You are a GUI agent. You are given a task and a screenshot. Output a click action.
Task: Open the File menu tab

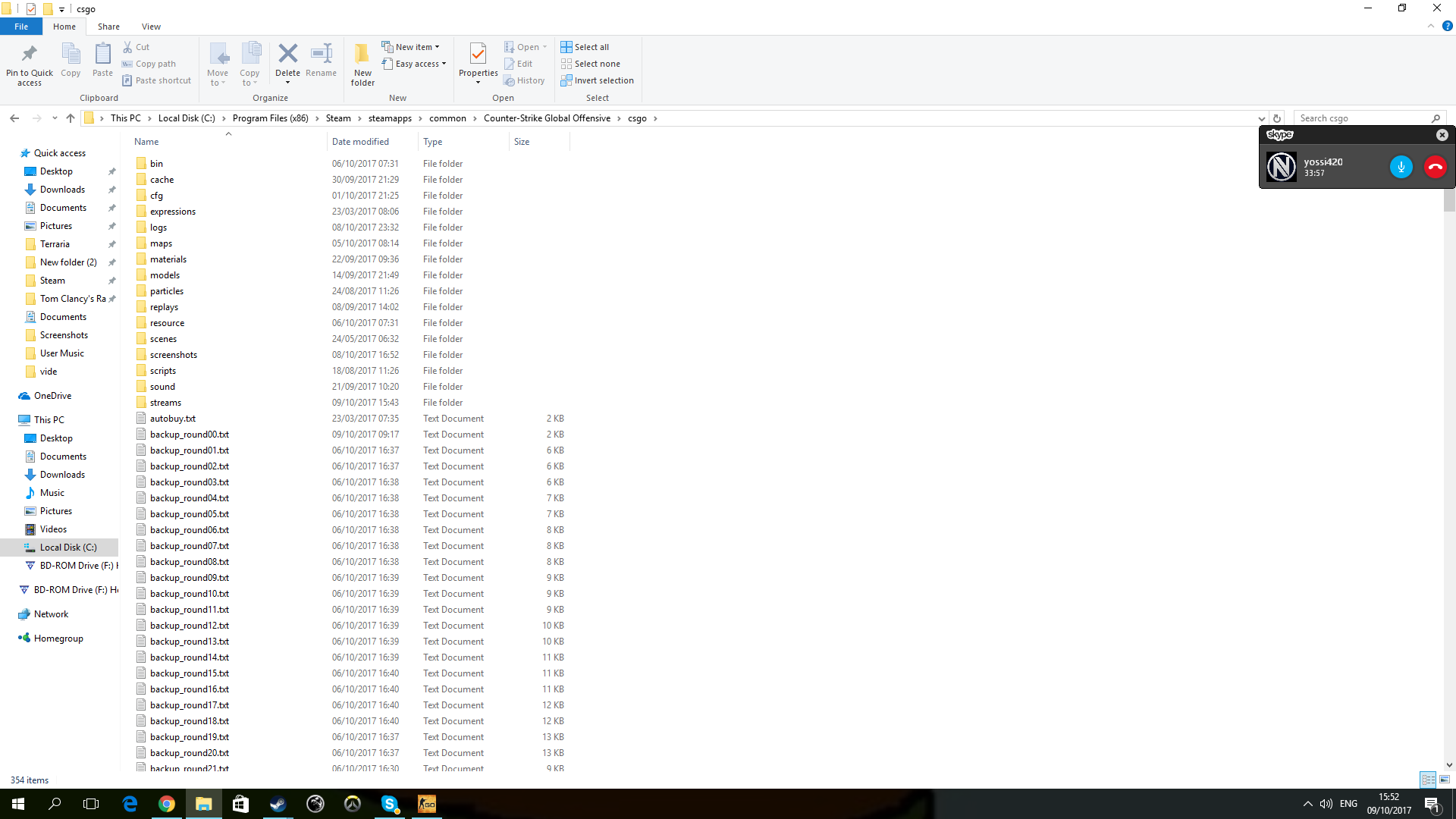point(21,27)
